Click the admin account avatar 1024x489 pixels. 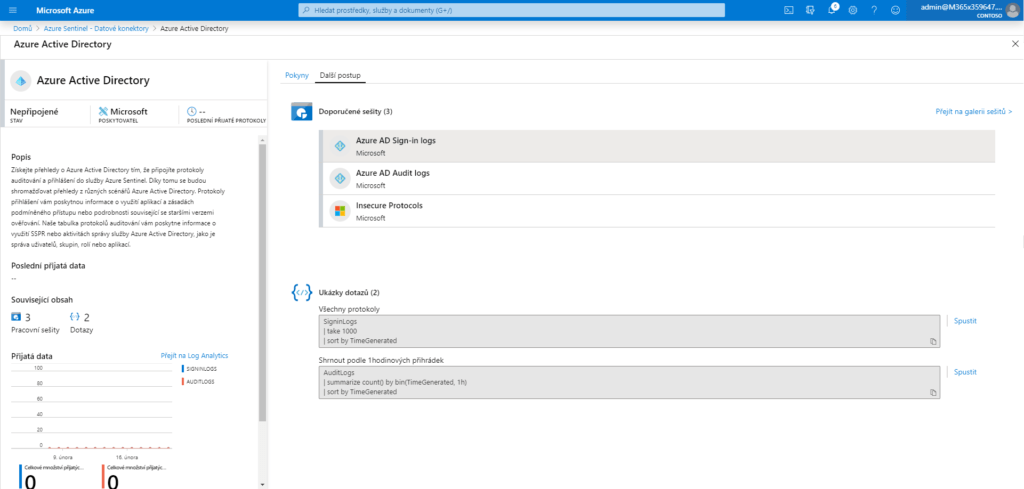pos(1012,9)
